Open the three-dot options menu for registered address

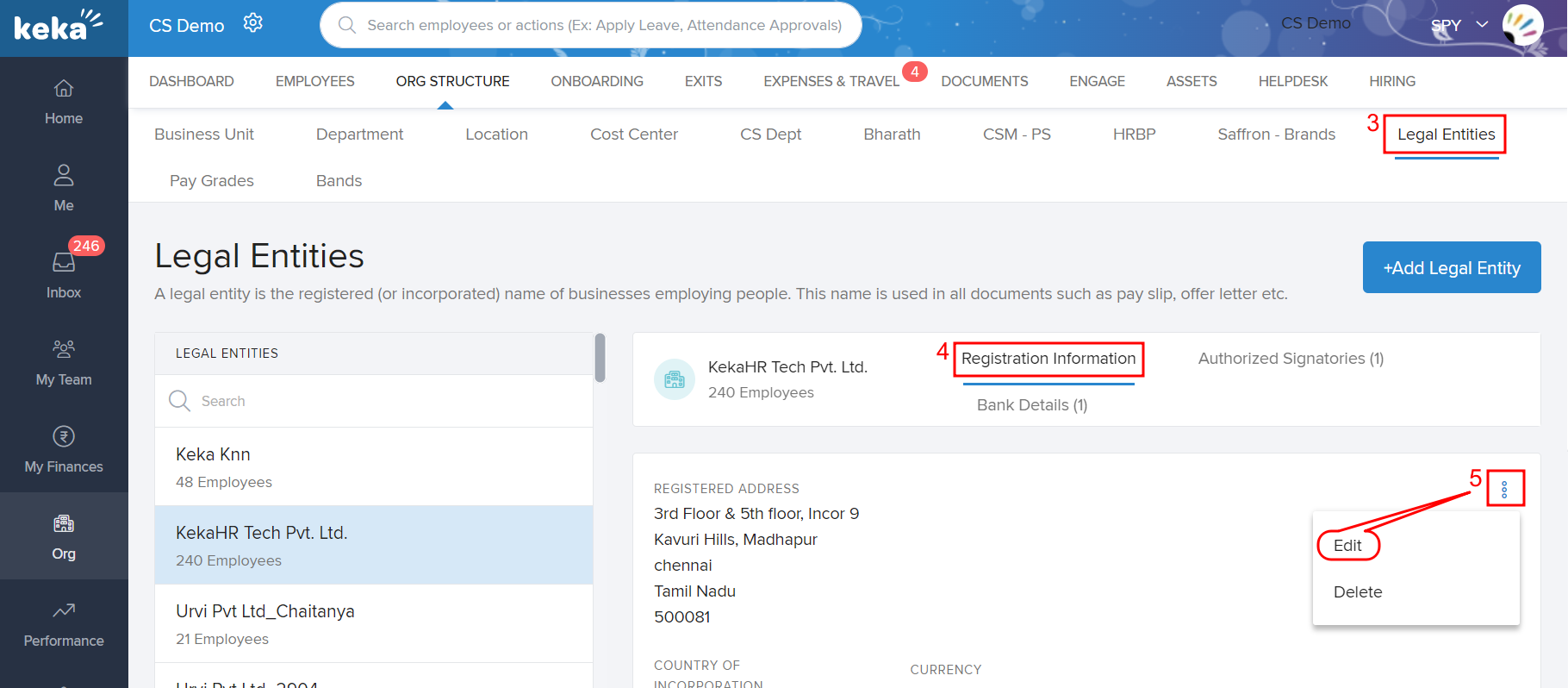pyautogui.click(x=1504, y=489)
